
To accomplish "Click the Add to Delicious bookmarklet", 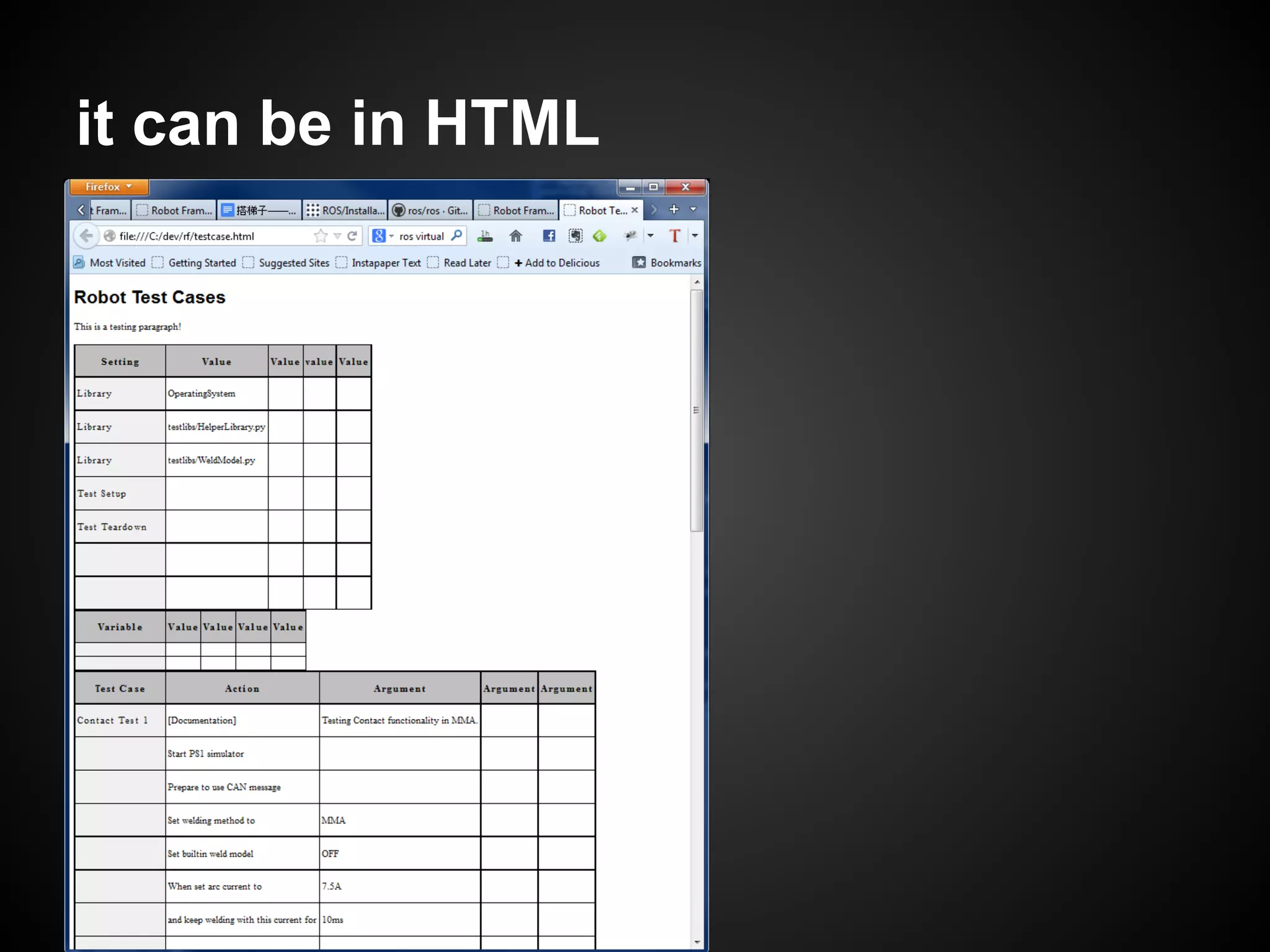I will point(556,263).
